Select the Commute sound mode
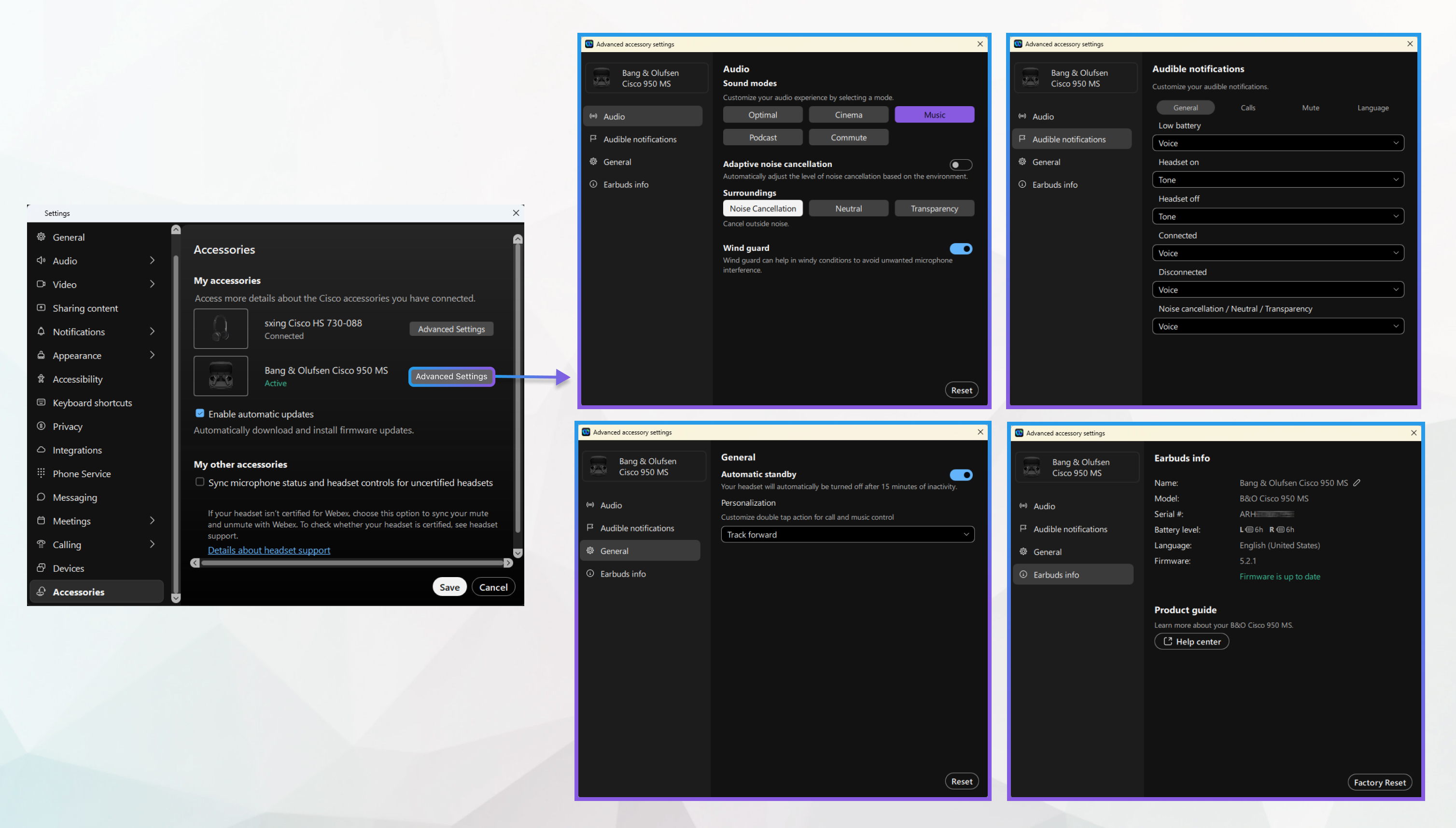The width and height of the screenshot is (1456, 828). pos(848,137)
